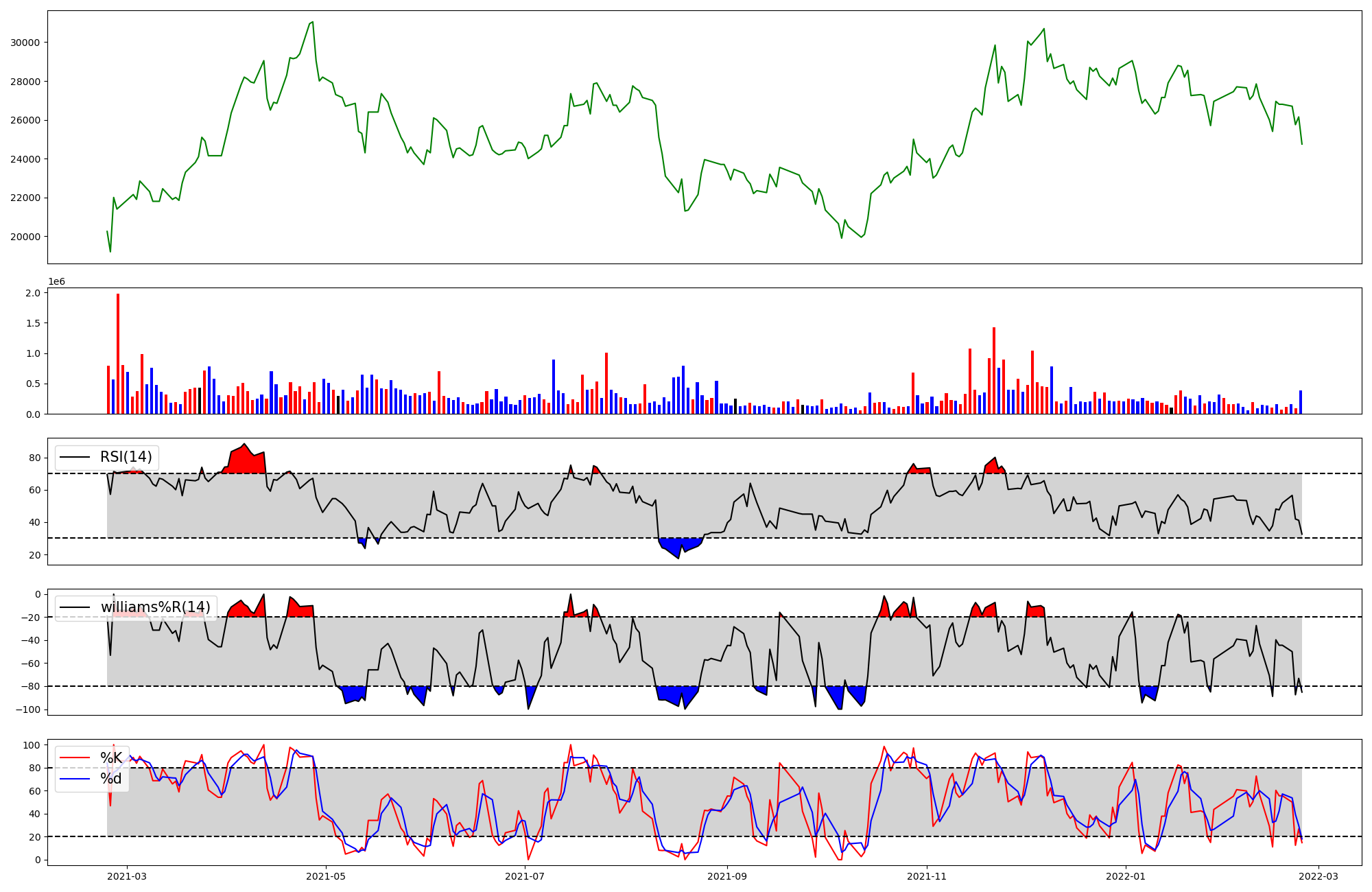
Task: Click the -100 tick on the Williams %R axis
Action: (29, 709)
